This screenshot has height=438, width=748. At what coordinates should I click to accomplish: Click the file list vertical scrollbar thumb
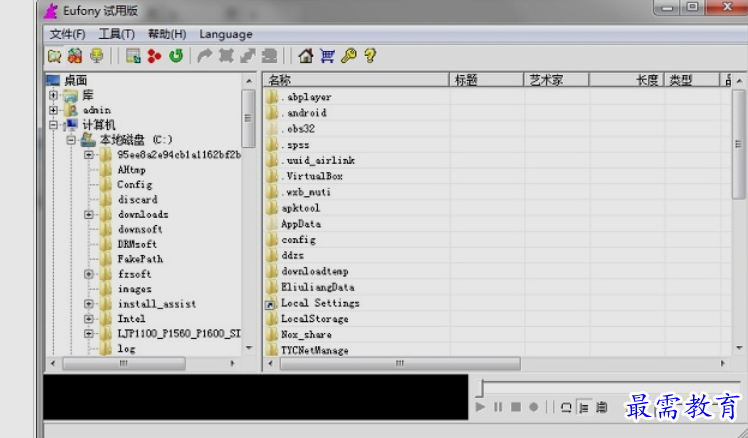tap(738, 144)
